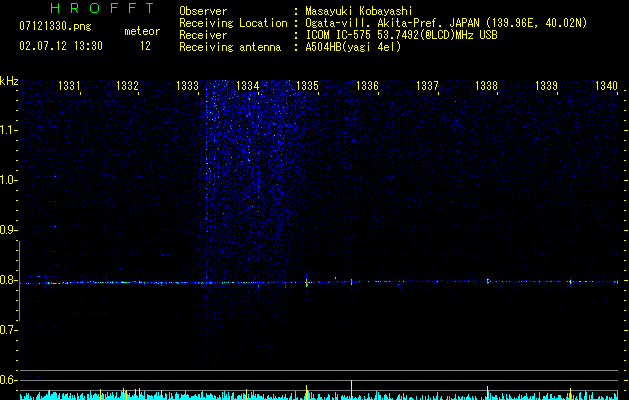Click the time axis label 1334

click(x=248, y=86)
